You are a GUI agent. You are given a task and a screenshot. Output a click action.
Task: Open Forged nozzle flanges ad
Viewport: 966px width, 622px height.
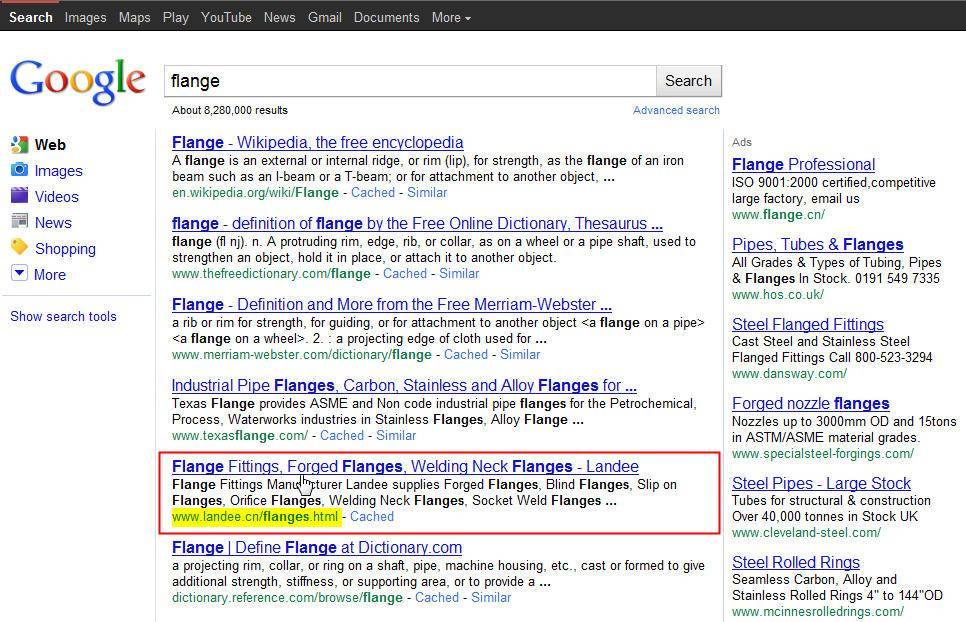point(811,403)
